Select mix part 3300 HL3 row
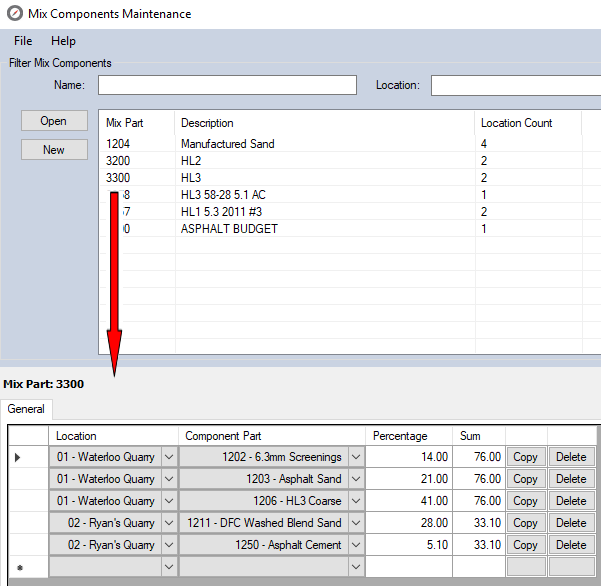This screenshot has width=601, height=586. coord(350,177)
